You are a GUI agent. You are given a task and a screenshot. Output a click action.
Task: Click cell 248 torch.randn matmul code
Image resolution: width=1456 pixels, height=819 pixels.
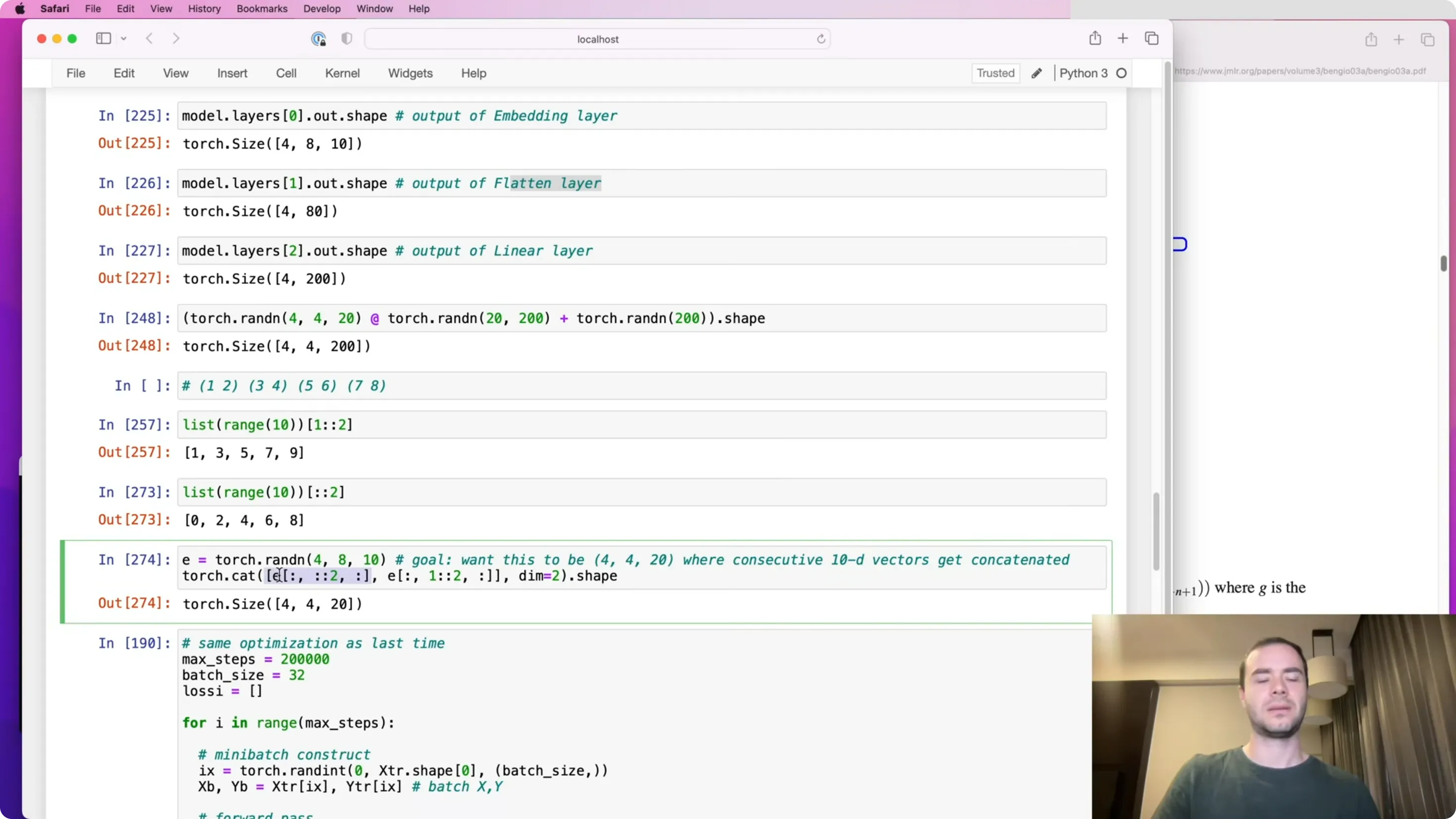pos(641,318)
